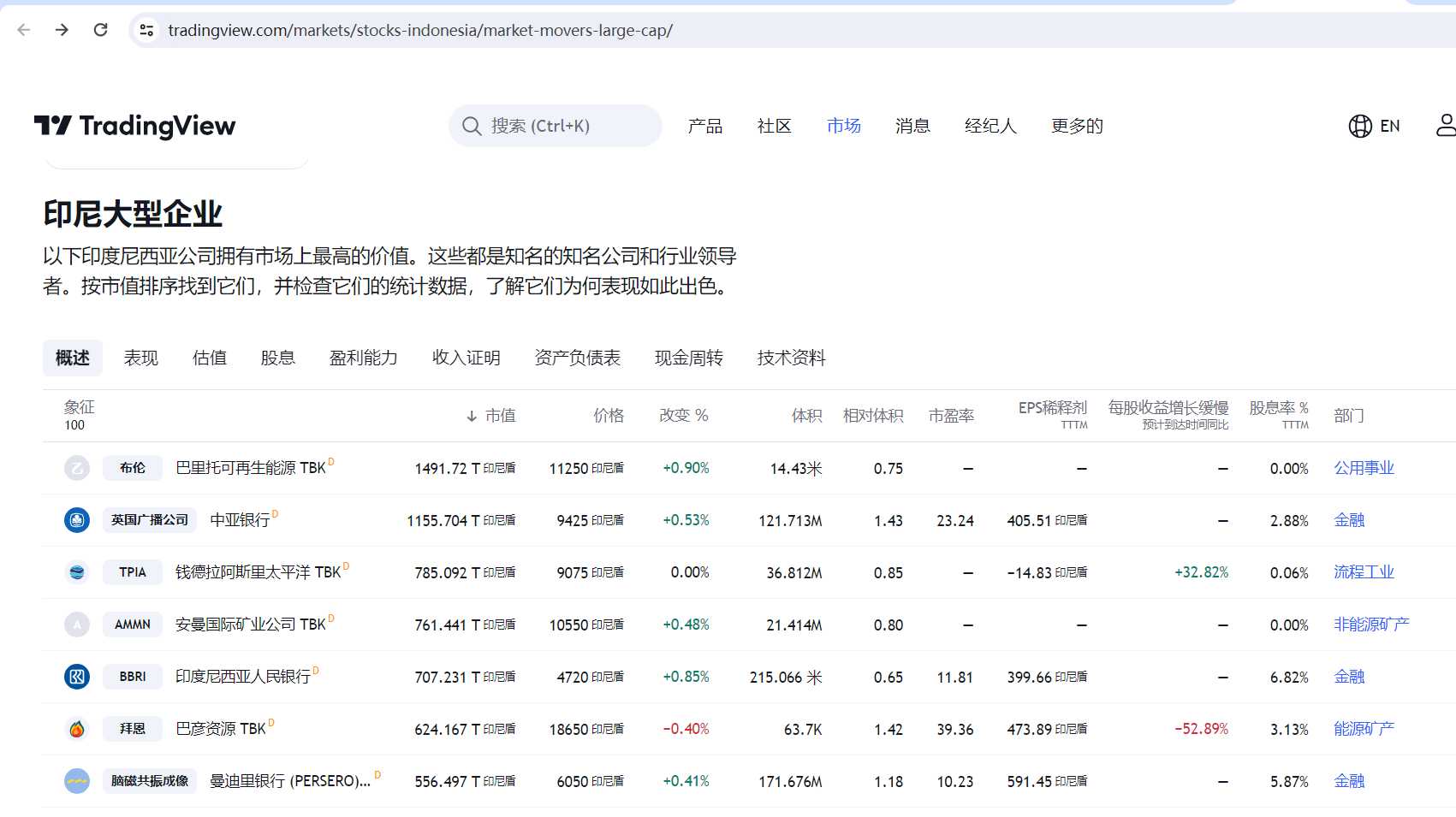Image resolution: width=1456 pixels, height=817 pixels.
Task: Open the 印度尼西亚人民银行 stock page
Action: pyautogui.click(x=243, y=677)
